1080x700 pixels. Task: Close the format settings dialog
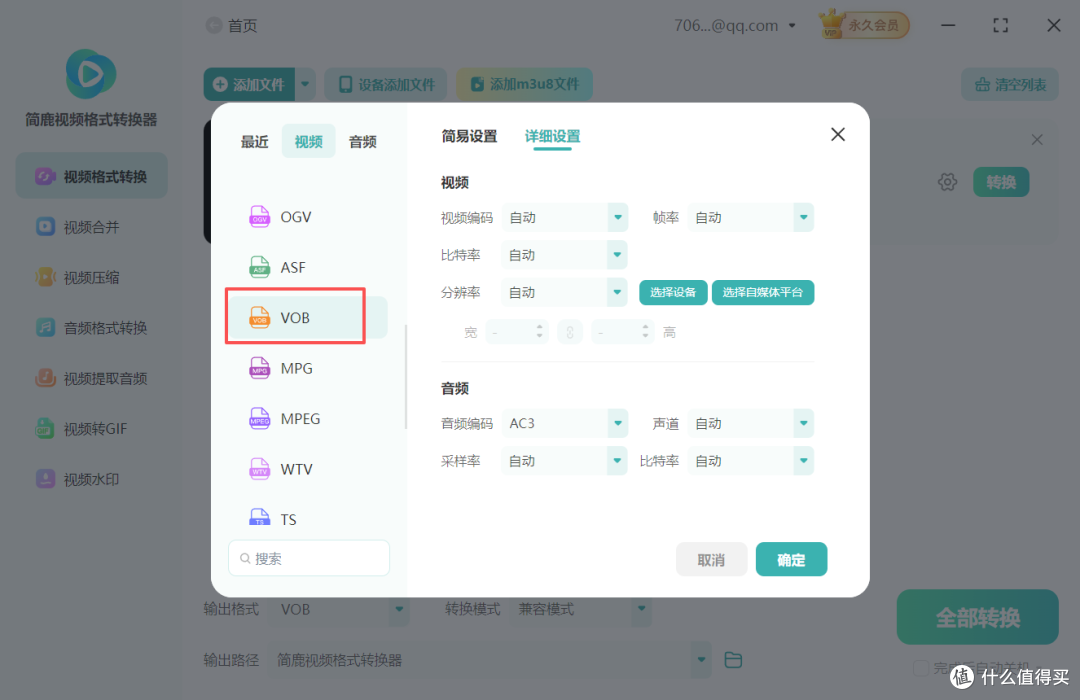click(838, 134)
